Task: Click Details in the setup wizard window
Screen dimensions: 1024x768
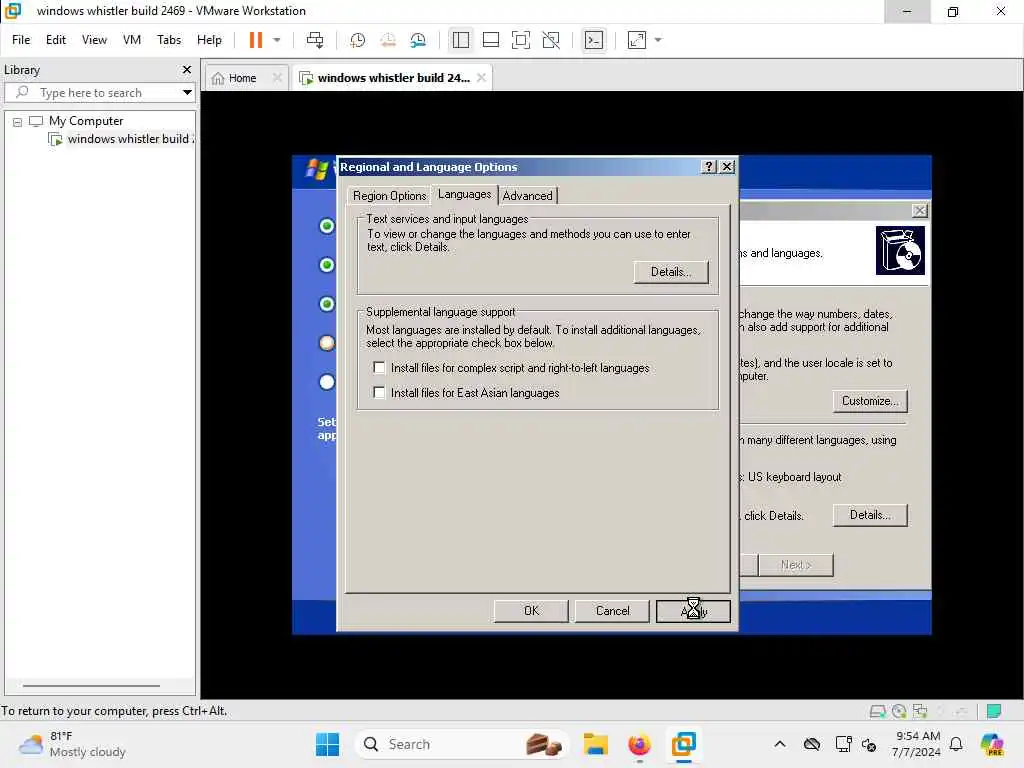Action: click(870, 515)
